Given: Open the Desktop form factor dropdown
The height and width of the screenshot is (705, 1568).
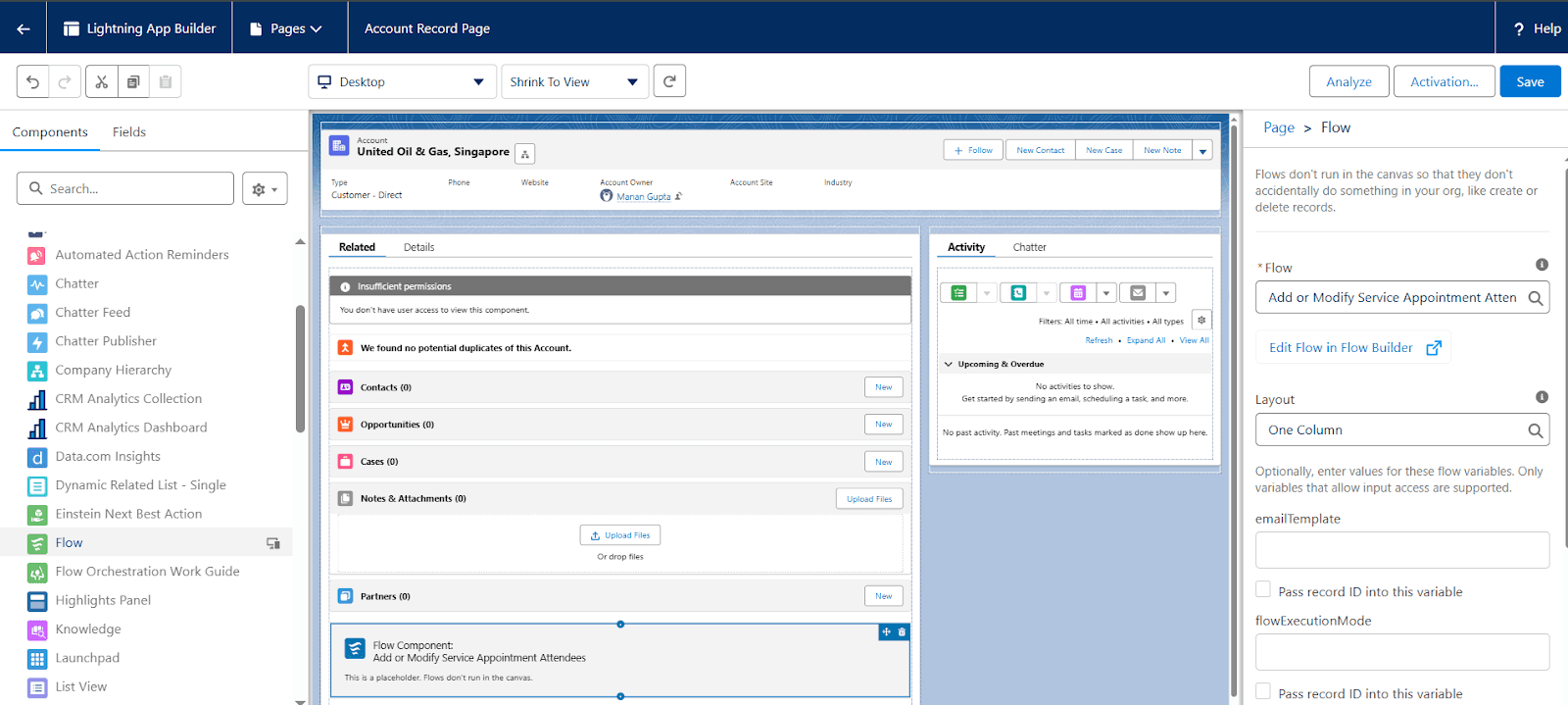Looking at the screenshot, I should coord(402,81).
